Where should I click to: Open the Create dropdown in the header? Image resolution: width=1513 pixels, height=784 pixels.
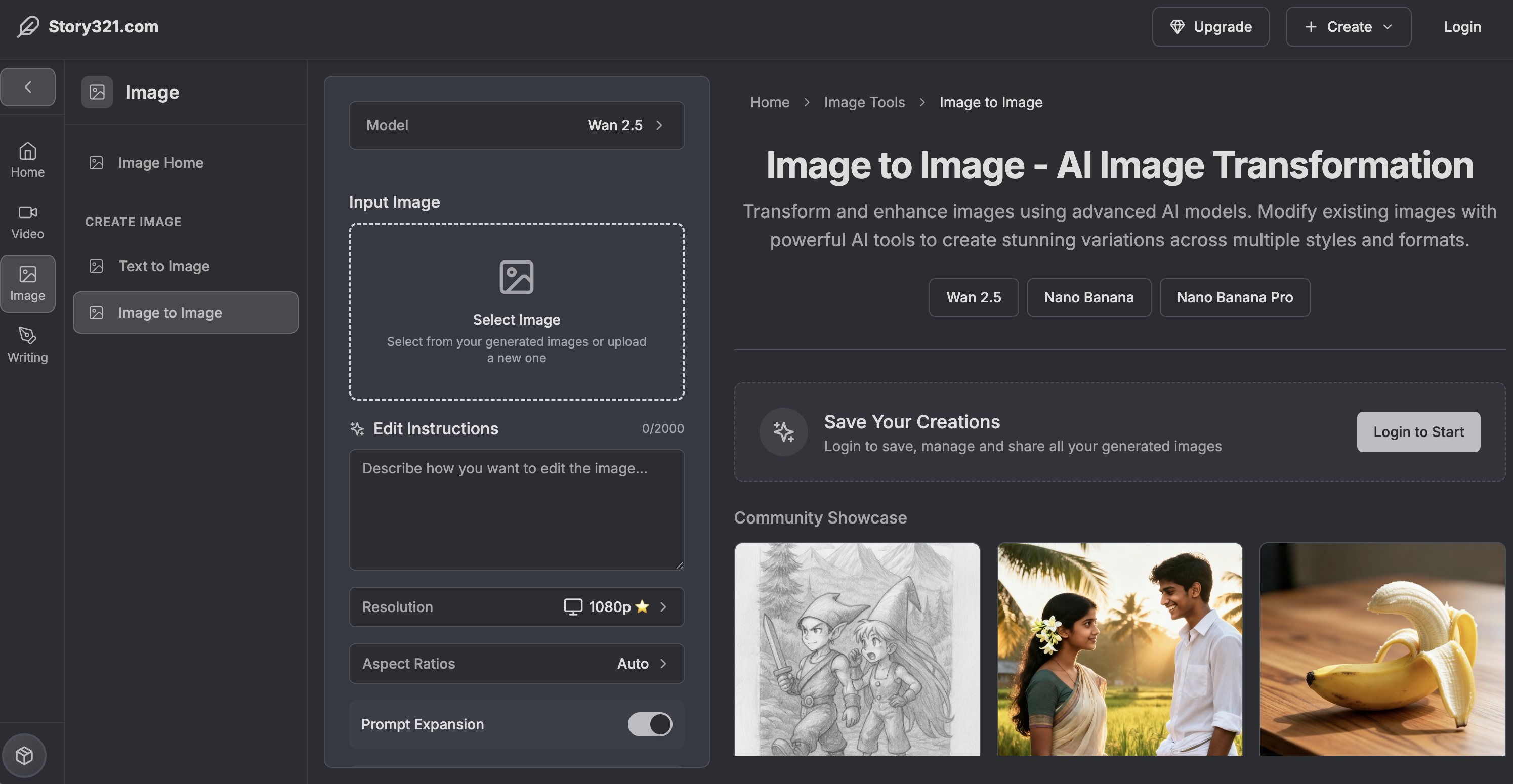[1348, 26]
